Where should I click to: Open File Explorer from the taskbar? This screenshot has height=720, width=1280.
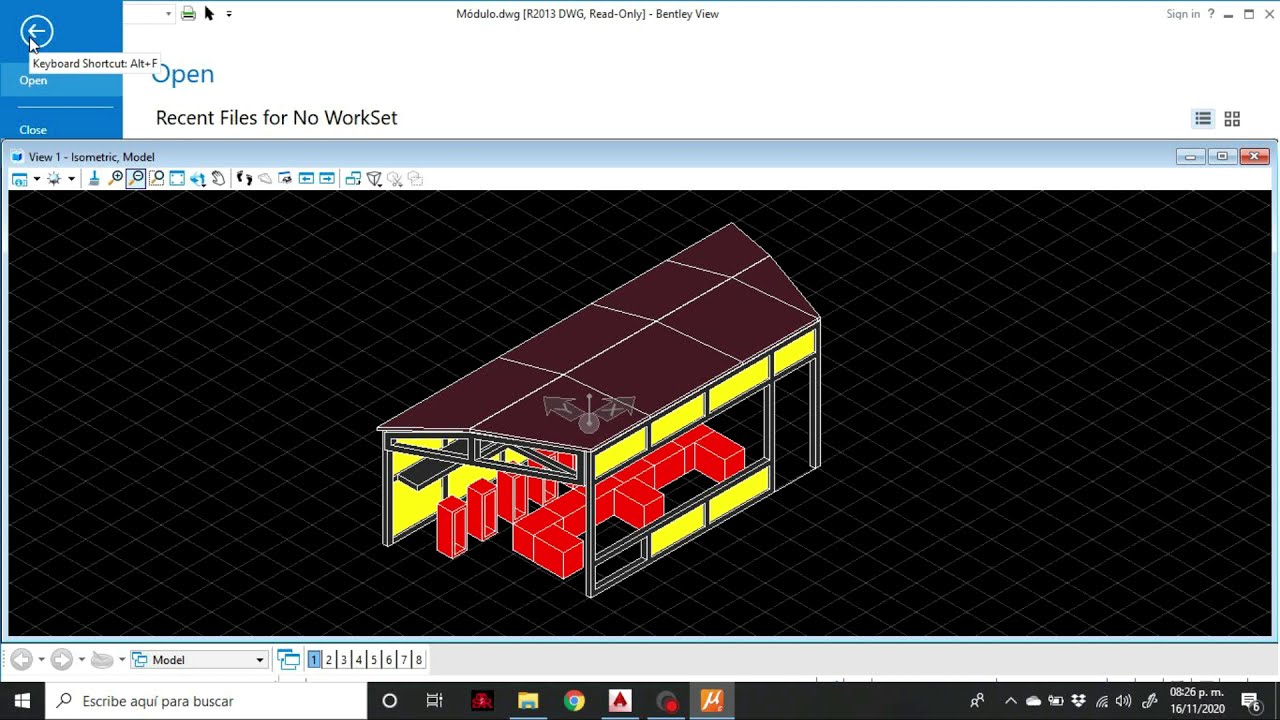(x=528, y=701)
